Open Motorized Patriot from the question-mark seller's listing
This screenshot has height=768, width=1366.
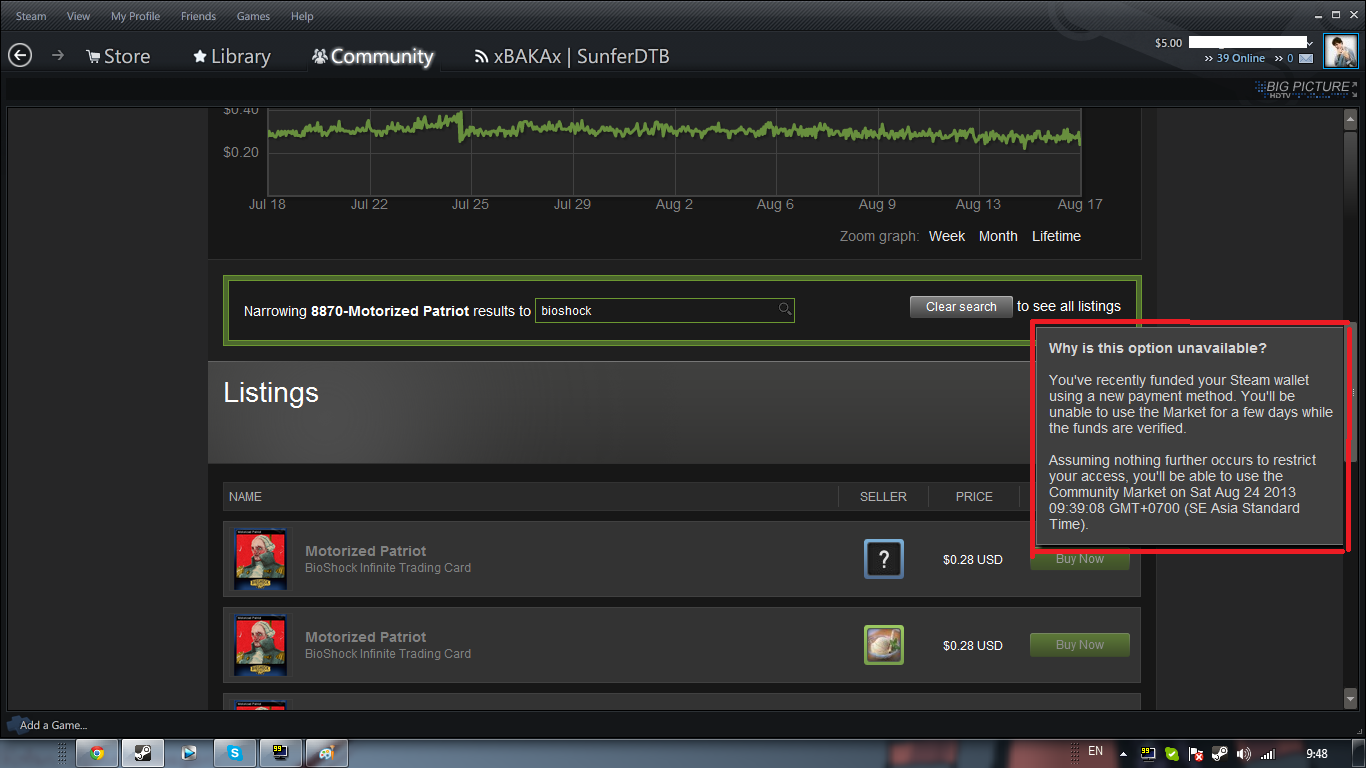coord(365,551)
